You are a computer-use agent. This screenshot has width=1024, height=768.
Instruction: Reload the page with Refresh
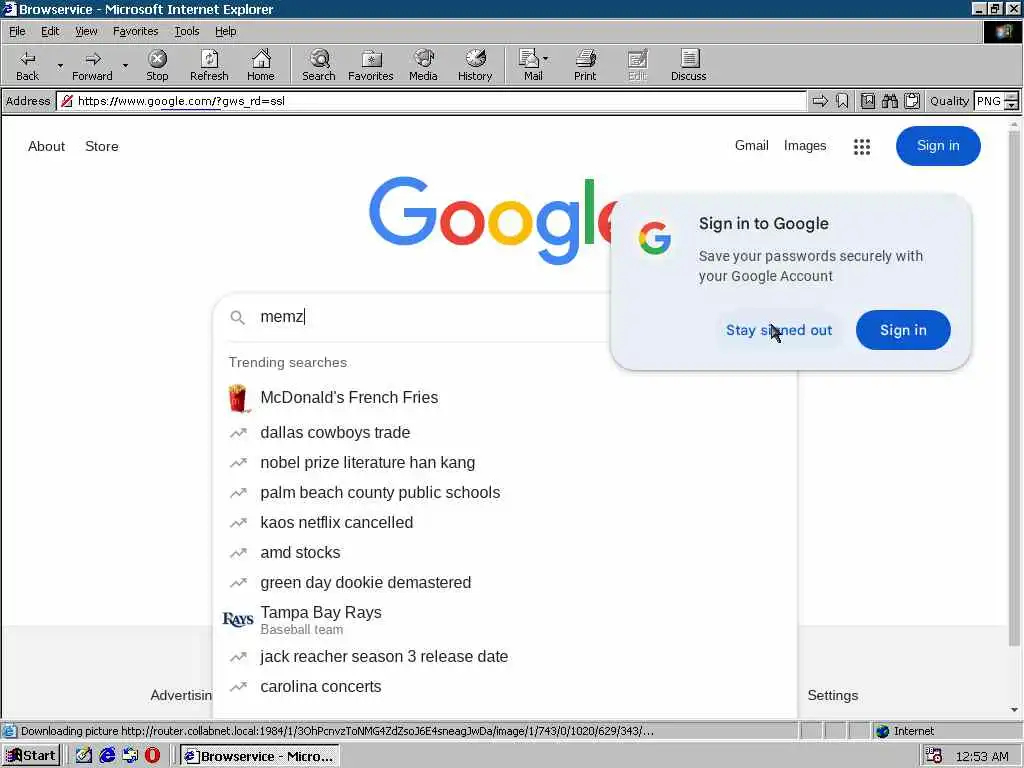209,65
